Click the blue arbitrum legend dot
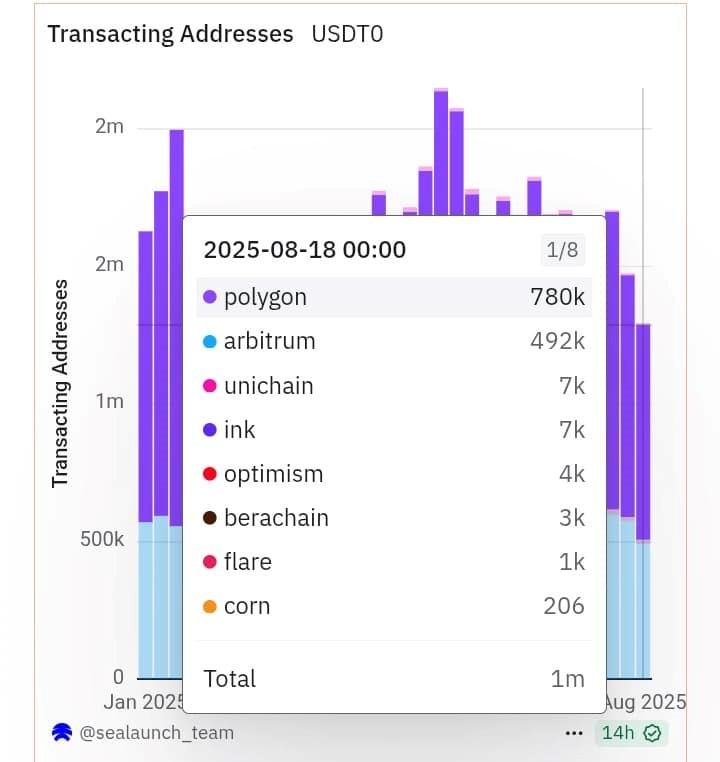The width and height of the screenshot is (720, 762). coord(209,341)
